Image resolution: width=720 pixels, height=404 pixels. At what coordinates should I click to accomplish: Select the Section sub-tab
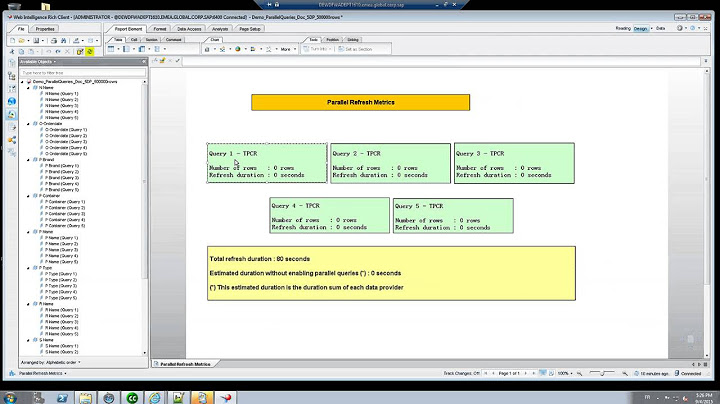pyautogui.click(x=152, y=40)
